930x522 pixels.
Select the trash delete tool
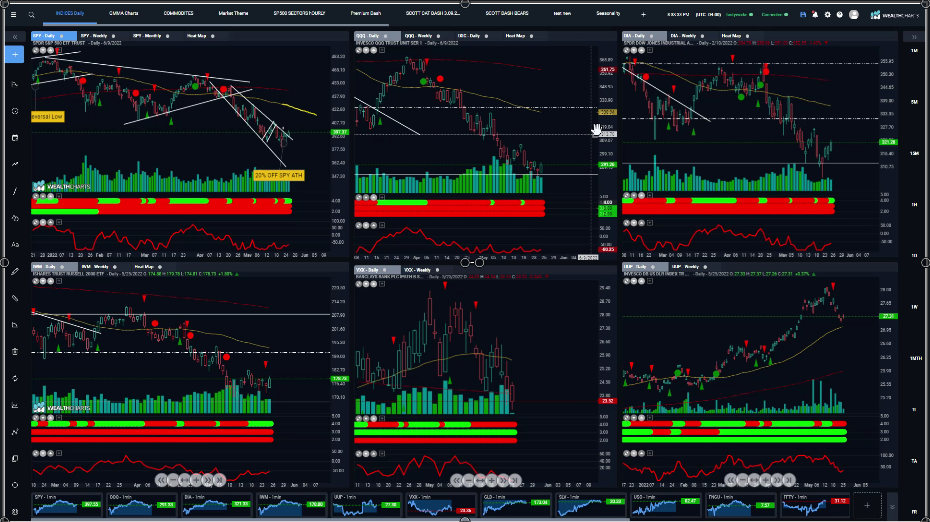click(x=15, y=351)
